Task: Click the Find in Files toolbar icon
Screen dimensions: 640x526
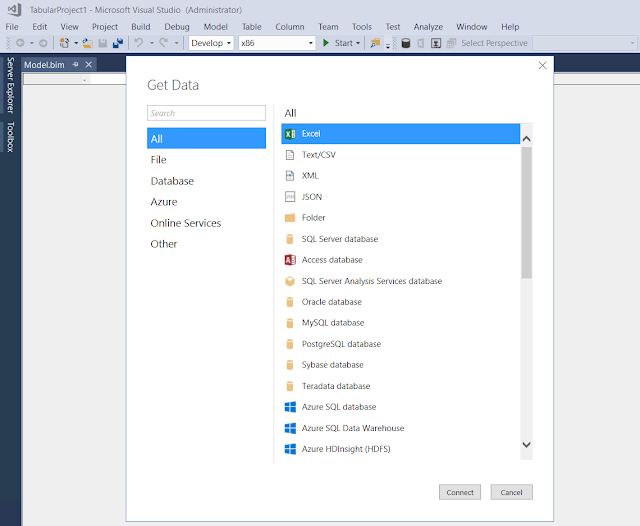Action: point(375,43)
